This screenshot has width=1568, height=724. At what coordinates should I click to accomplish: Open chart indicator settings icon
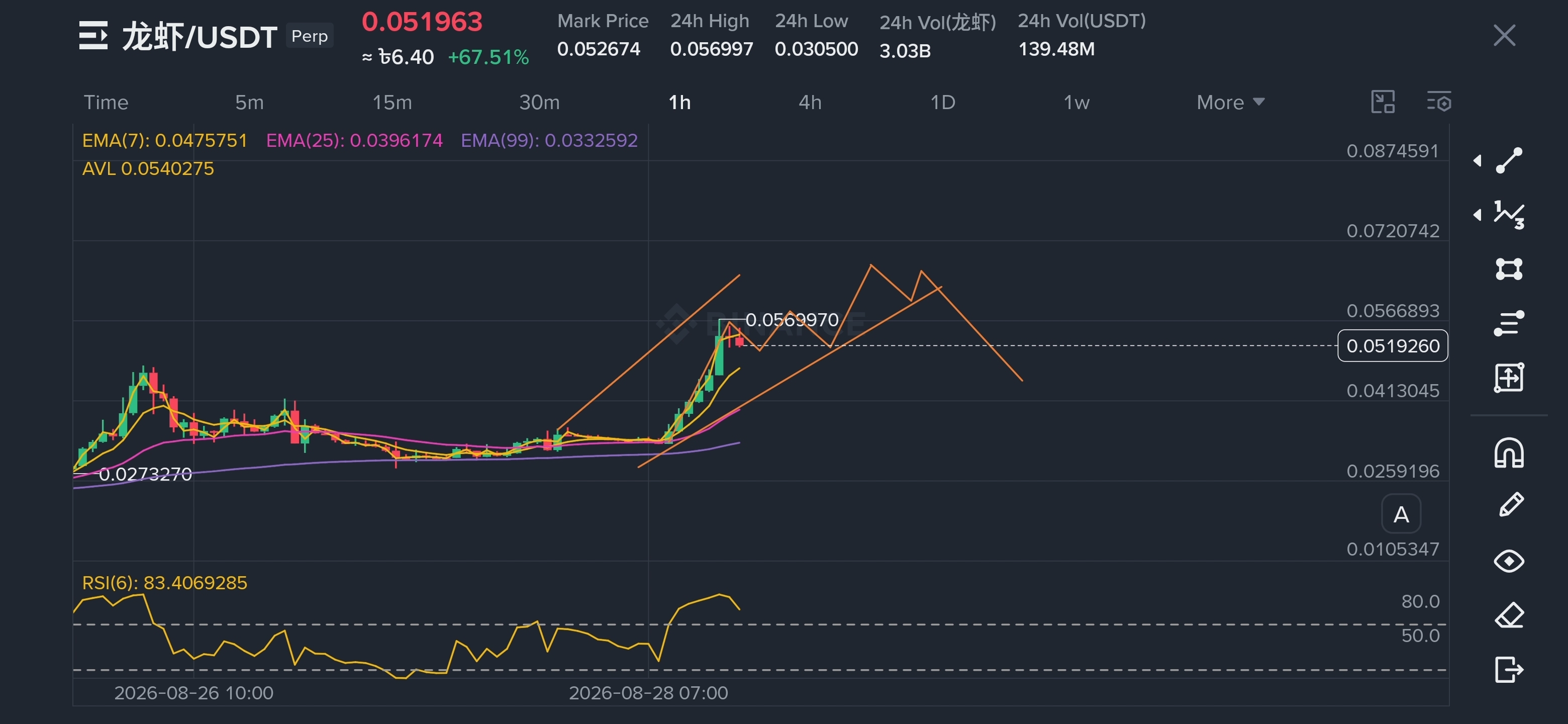click(1439, 102)
